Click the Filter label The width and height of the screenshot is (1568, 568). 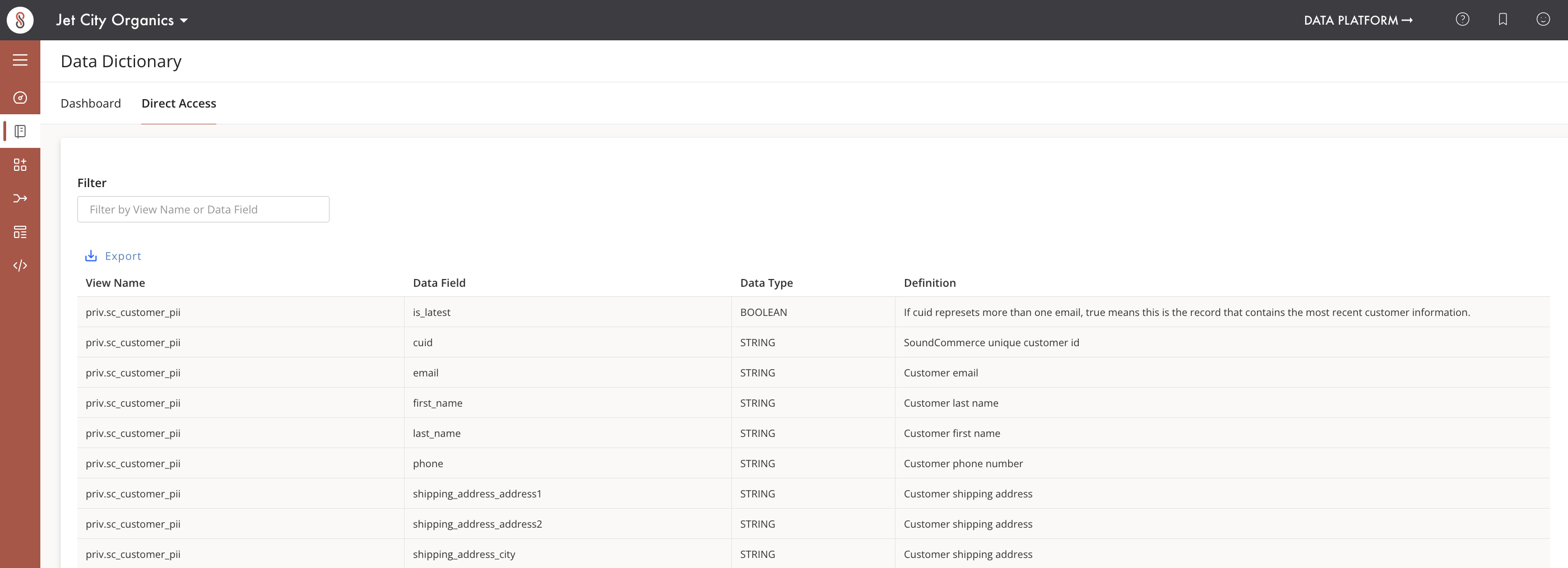coord(92,183)
